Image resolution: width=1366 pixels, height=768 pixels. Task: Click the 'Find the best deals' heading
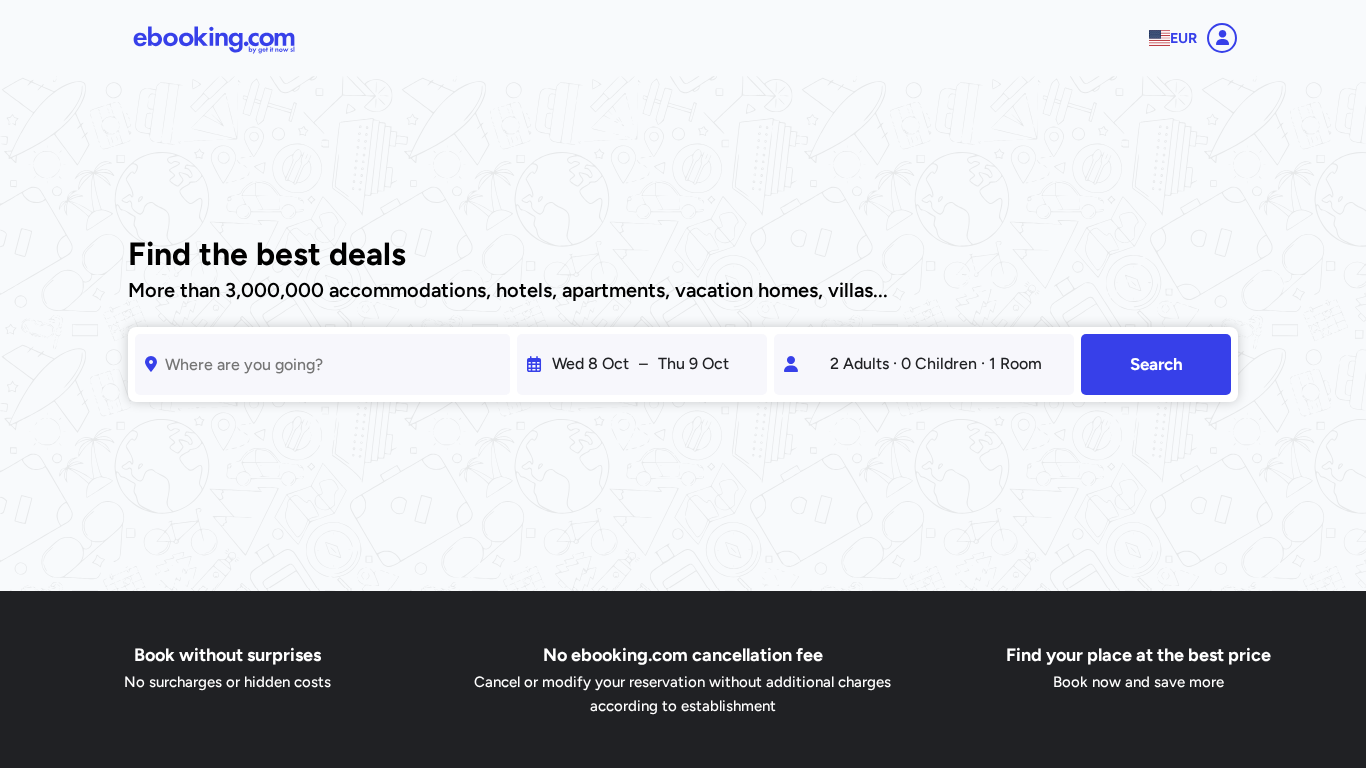(267, 255)
